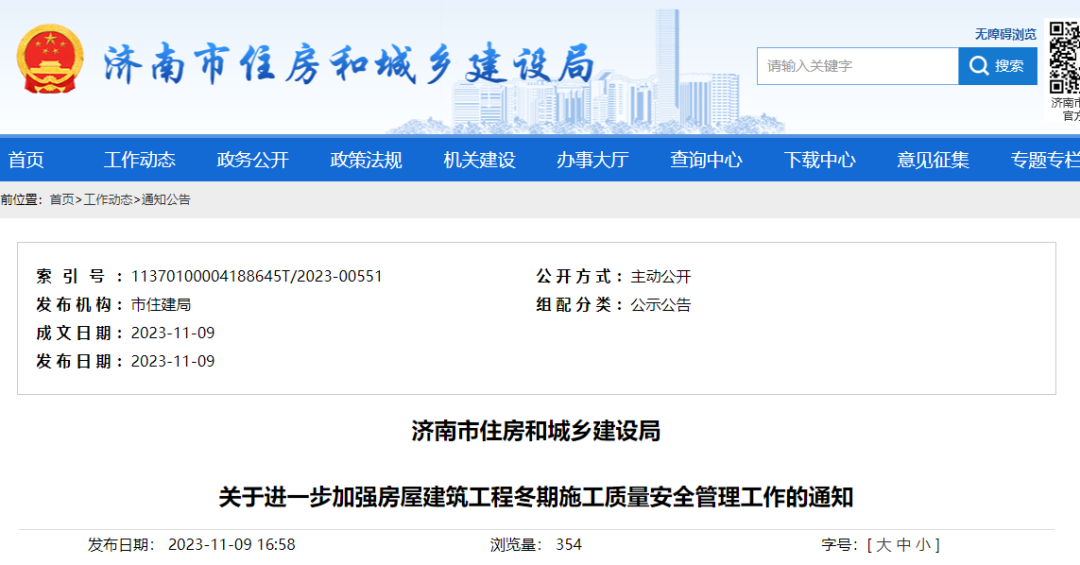
Task: Open the 工作动态 menu item
Action: 140,160
